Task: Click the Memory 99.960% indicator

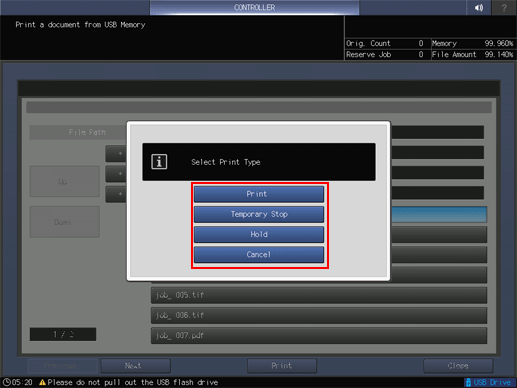Action: tap(473, 44)
